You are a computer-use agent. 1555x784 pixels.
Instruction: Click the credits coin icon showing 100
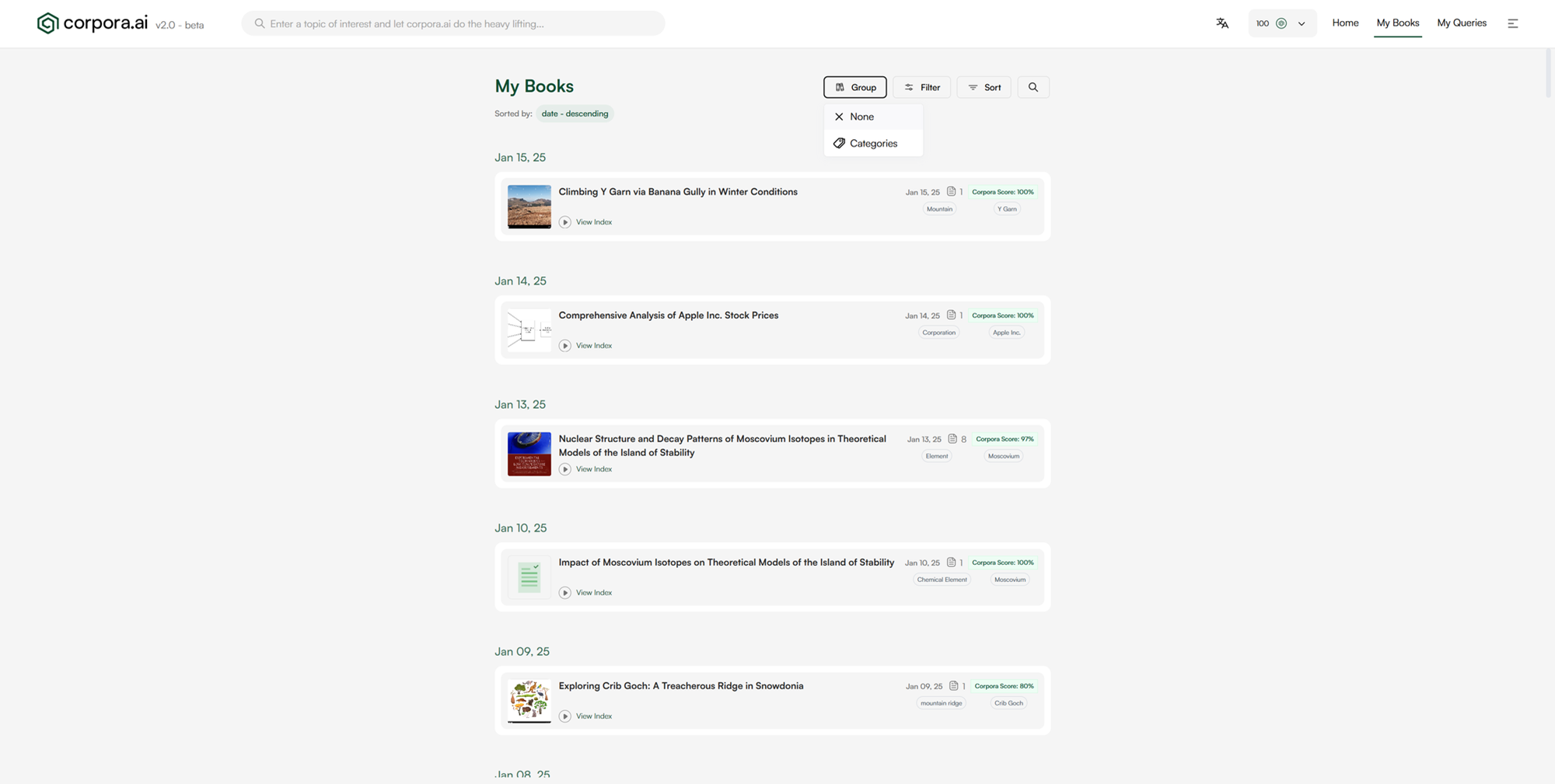point(1281,23)
